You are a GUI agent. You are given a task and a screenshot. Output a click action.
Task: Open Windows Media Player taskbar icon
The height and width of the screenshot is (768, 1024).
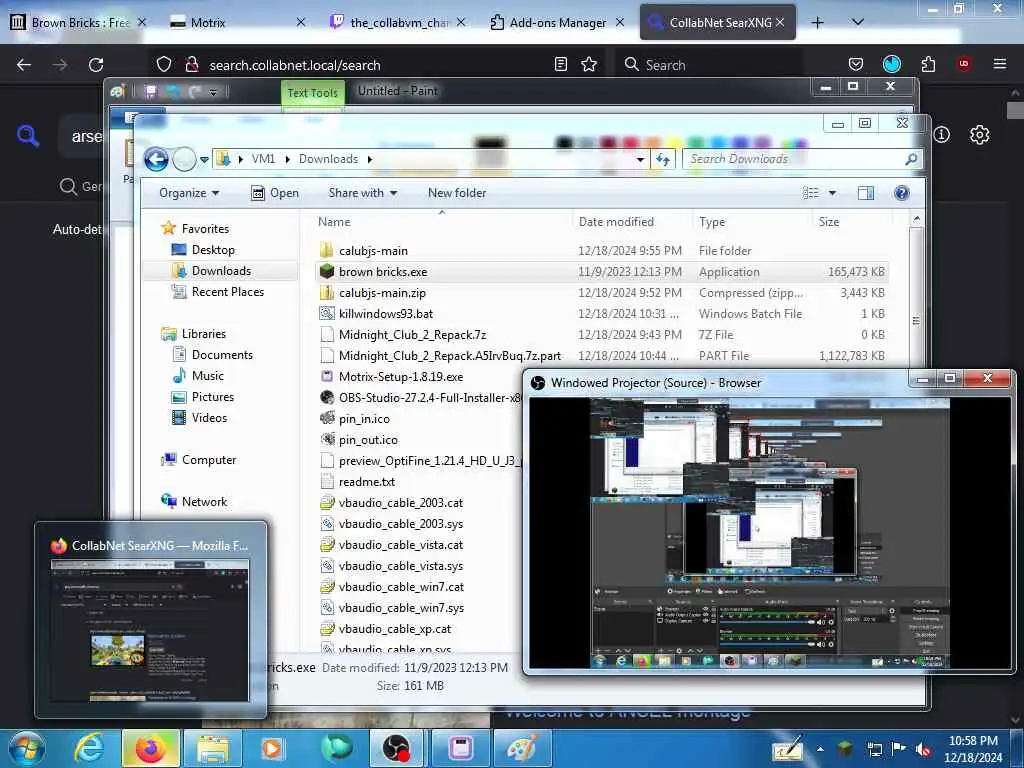(271, 748)
